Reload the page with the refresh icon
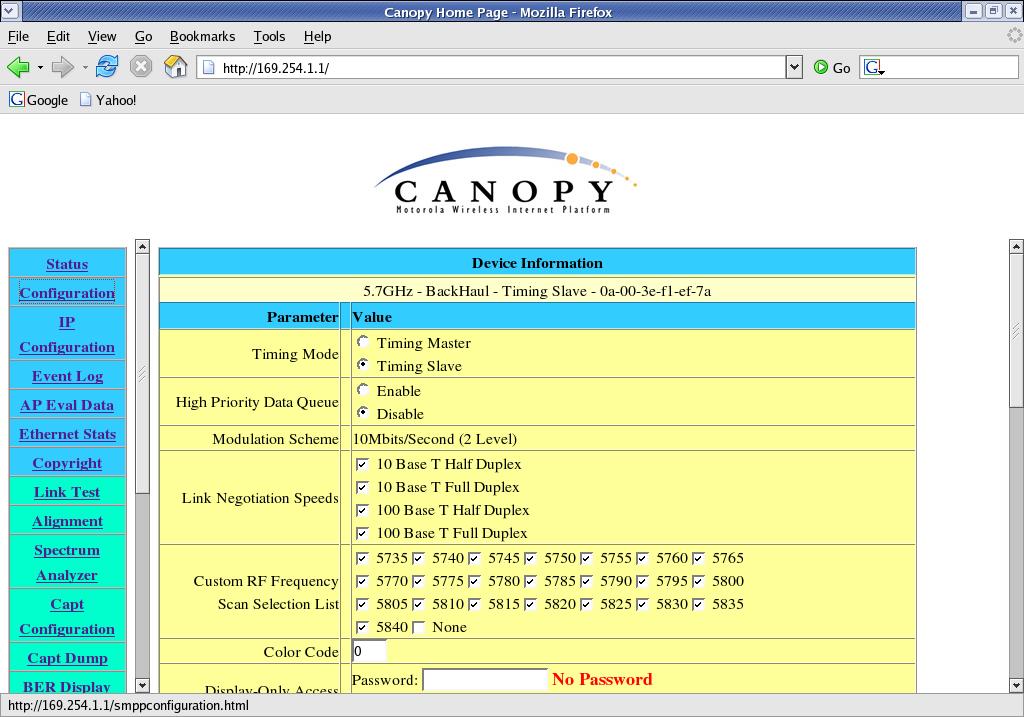Screen dimensions: 1024x717 point(107,67)
